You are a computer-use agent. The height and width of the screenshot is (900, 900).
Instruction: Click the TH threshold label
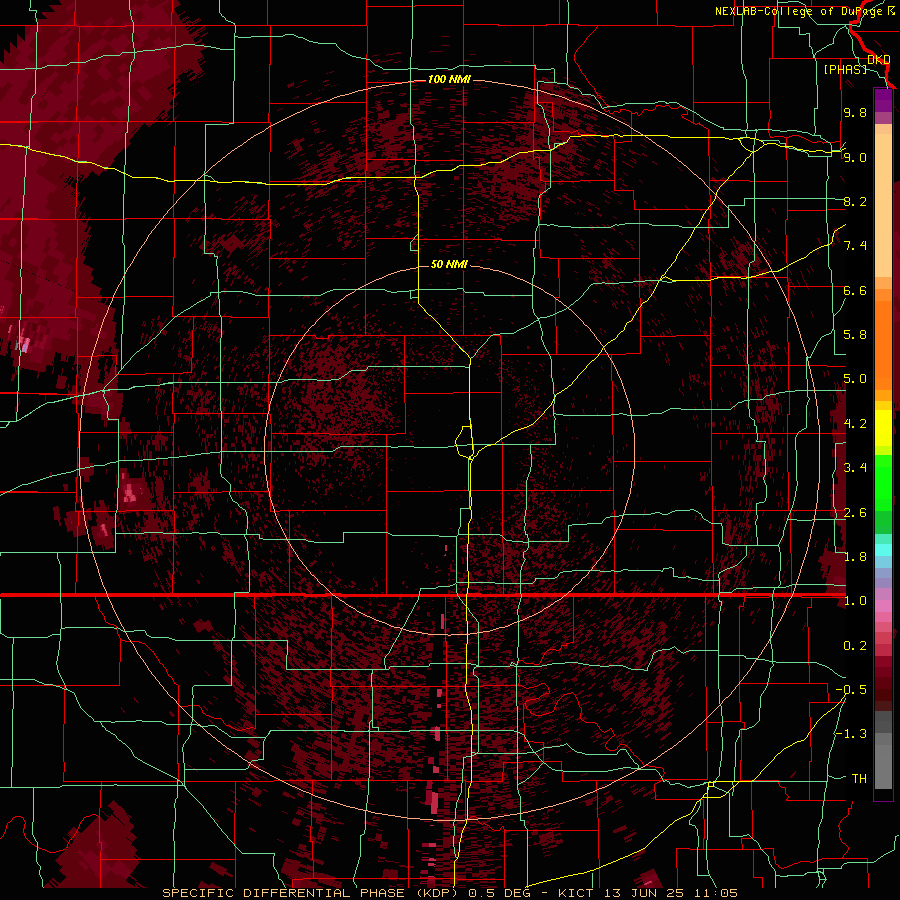(x=859, y=779)
